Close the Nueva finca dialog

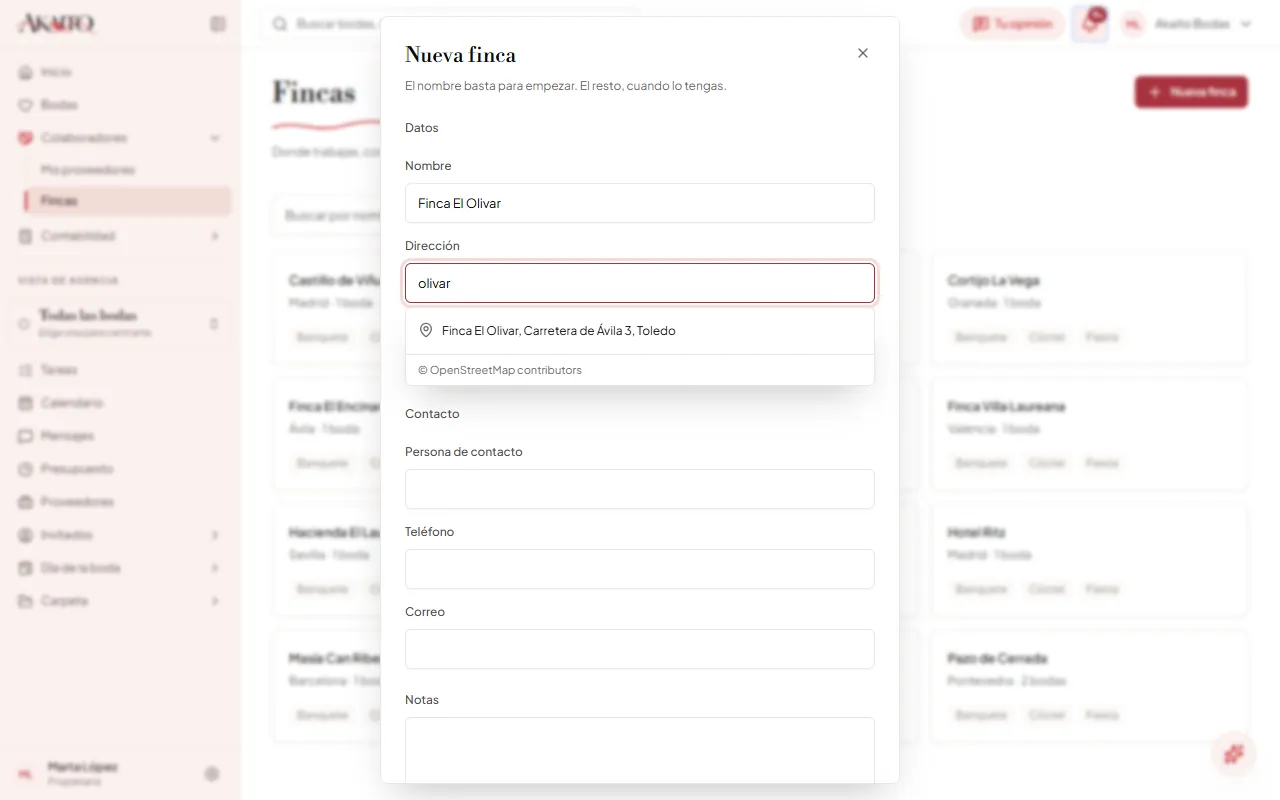pos(863,53)
